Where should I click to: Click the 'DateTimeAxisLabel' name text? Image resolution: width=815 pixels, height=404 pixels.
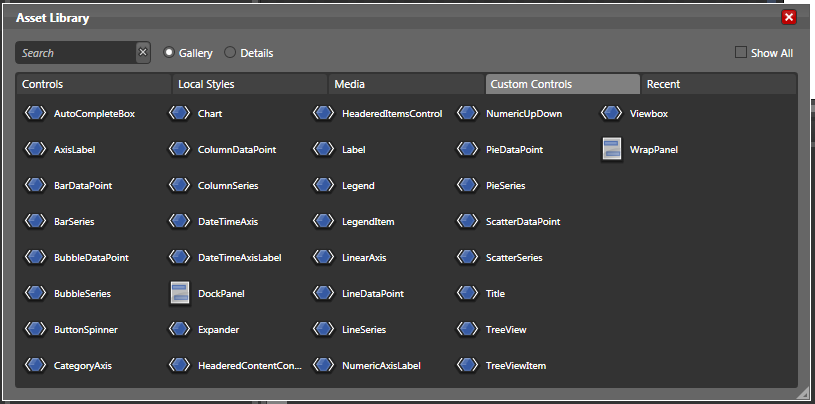pos(240,257)
